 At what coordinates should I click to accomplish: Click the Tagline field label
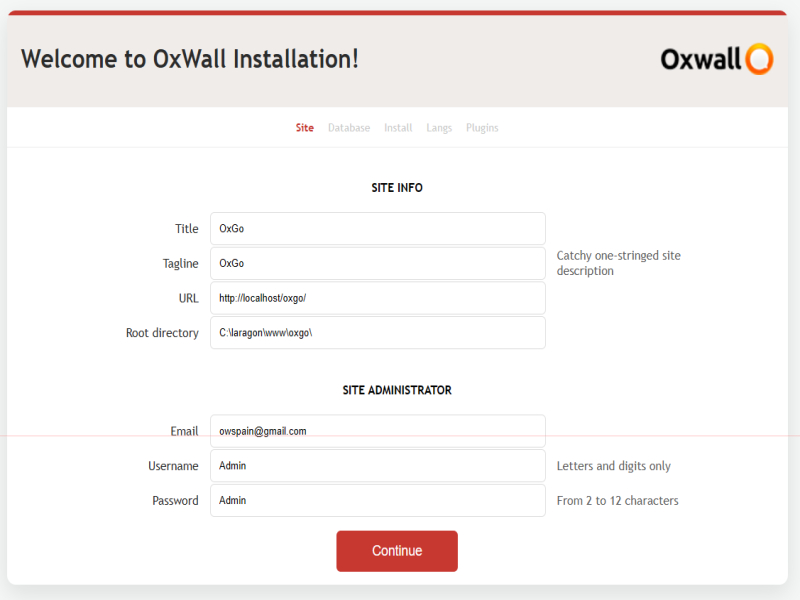(180, 264)
